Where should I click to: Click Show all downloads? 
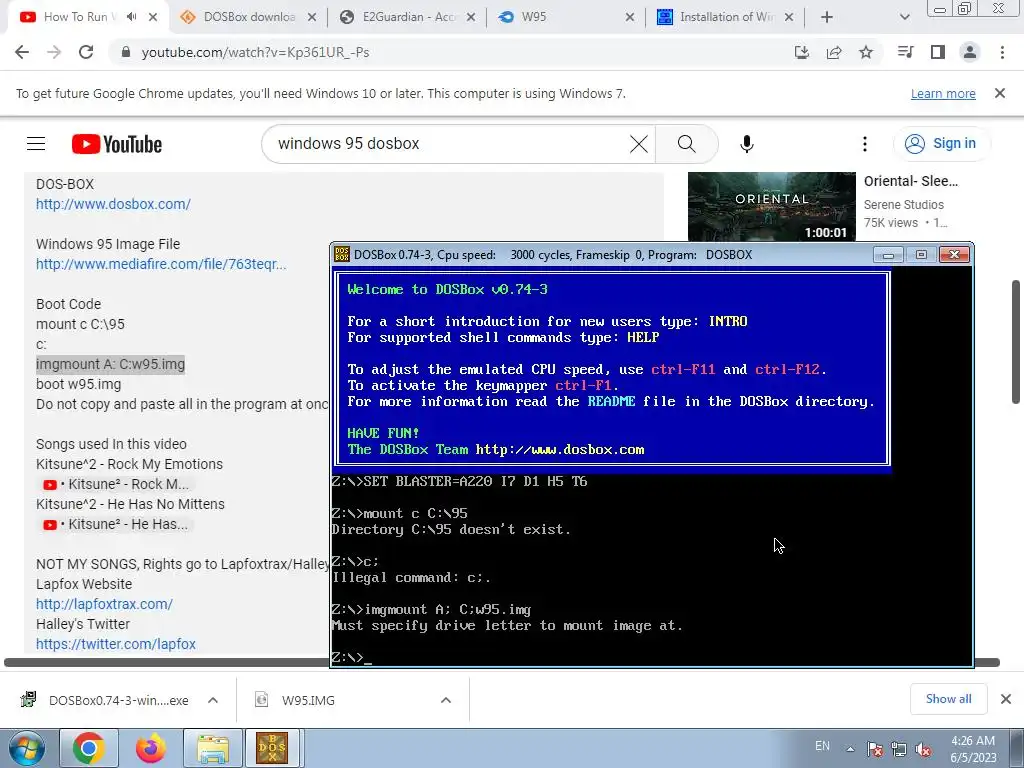948,699
